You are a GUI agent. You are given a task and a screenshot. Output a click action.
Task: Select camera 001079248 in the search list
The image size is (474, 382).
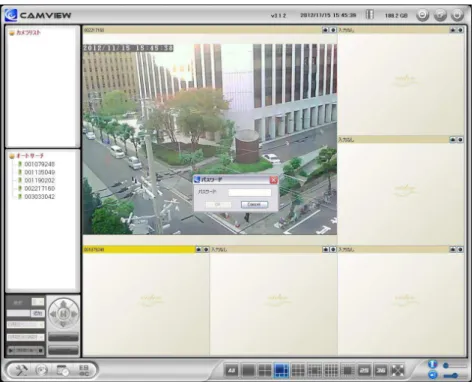[x=39, y=164]
